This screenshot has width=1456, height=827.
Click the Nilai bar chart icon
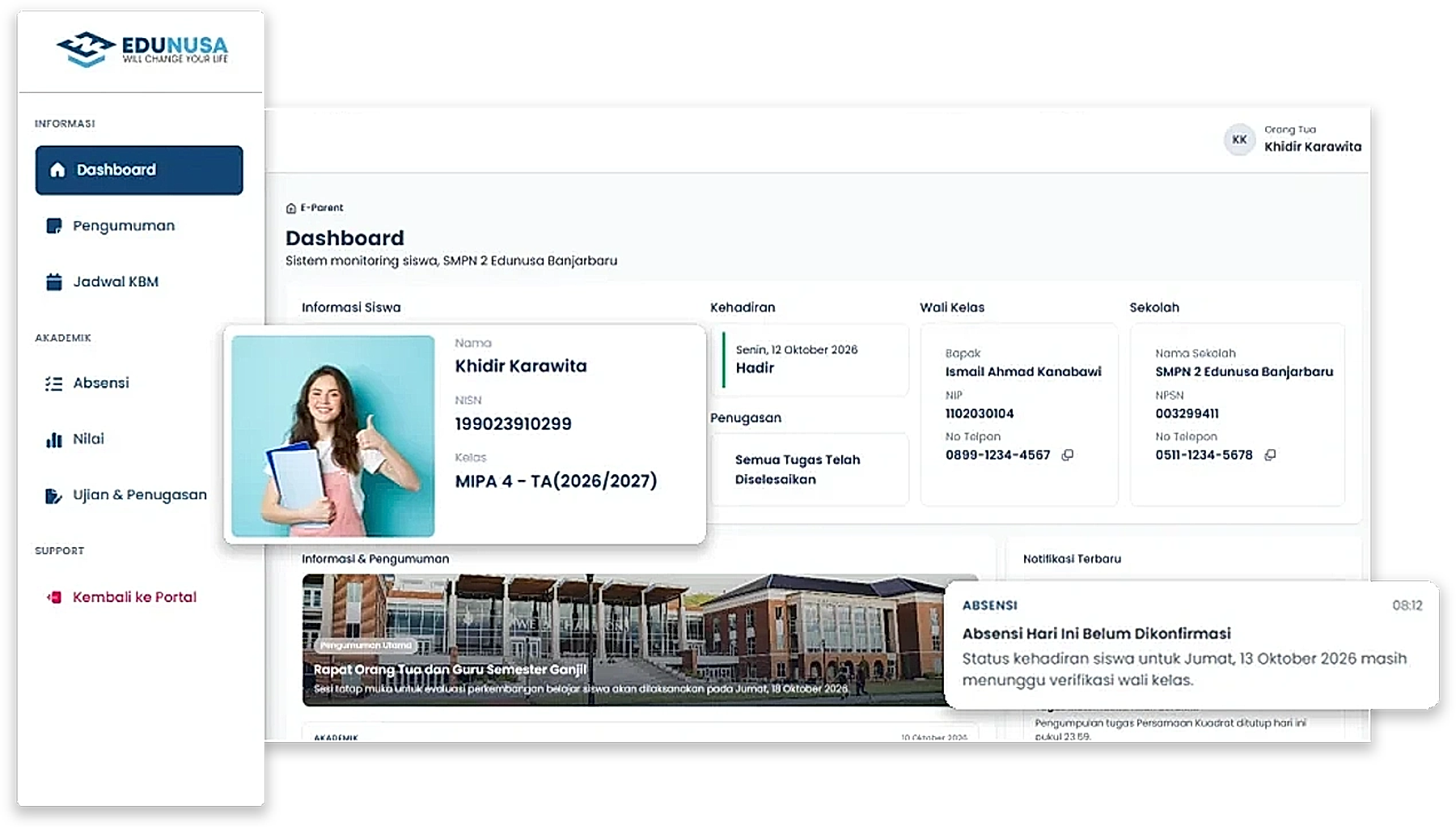(x=54, y=439)
